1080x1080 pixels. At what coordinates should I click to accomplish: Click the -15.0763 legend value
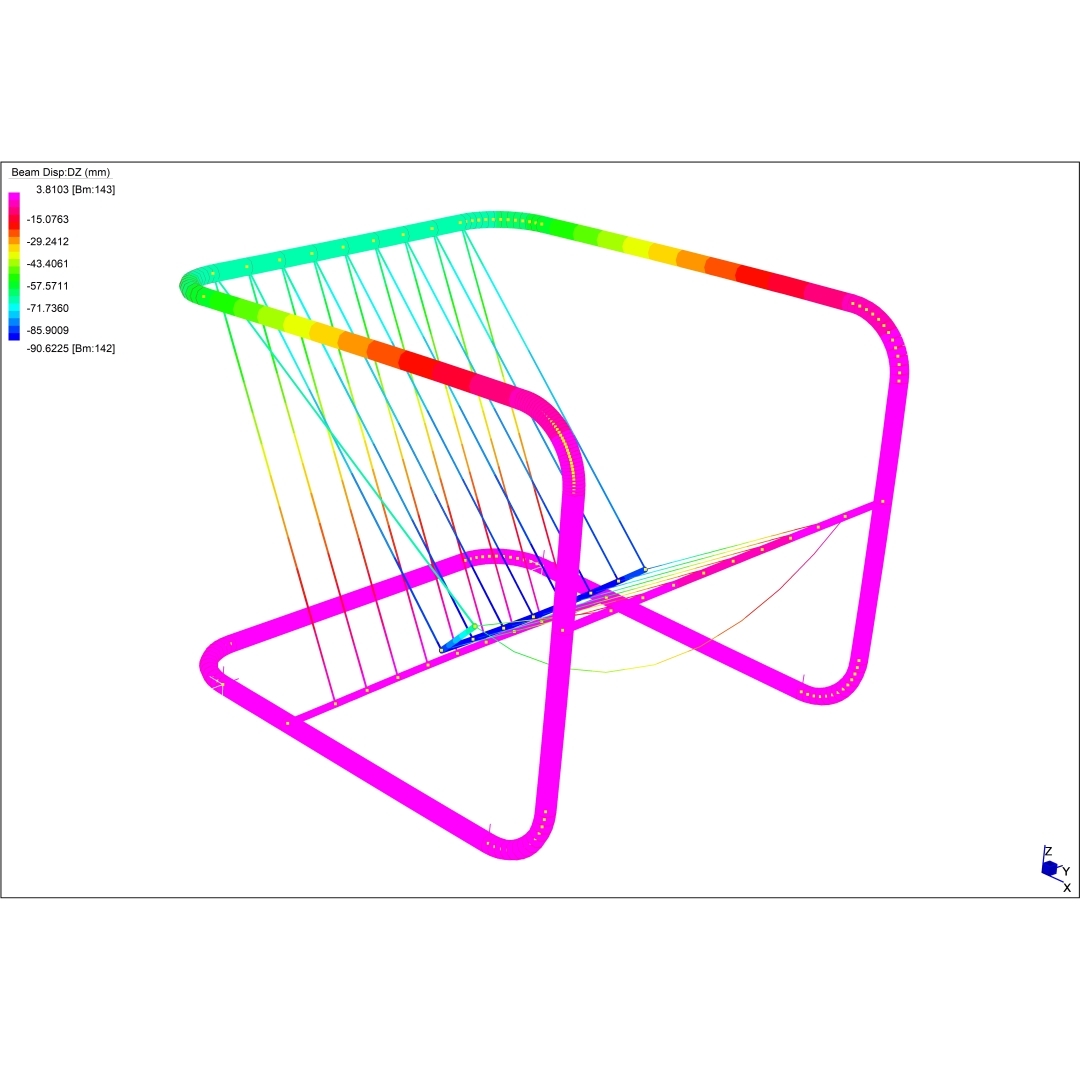48,219
